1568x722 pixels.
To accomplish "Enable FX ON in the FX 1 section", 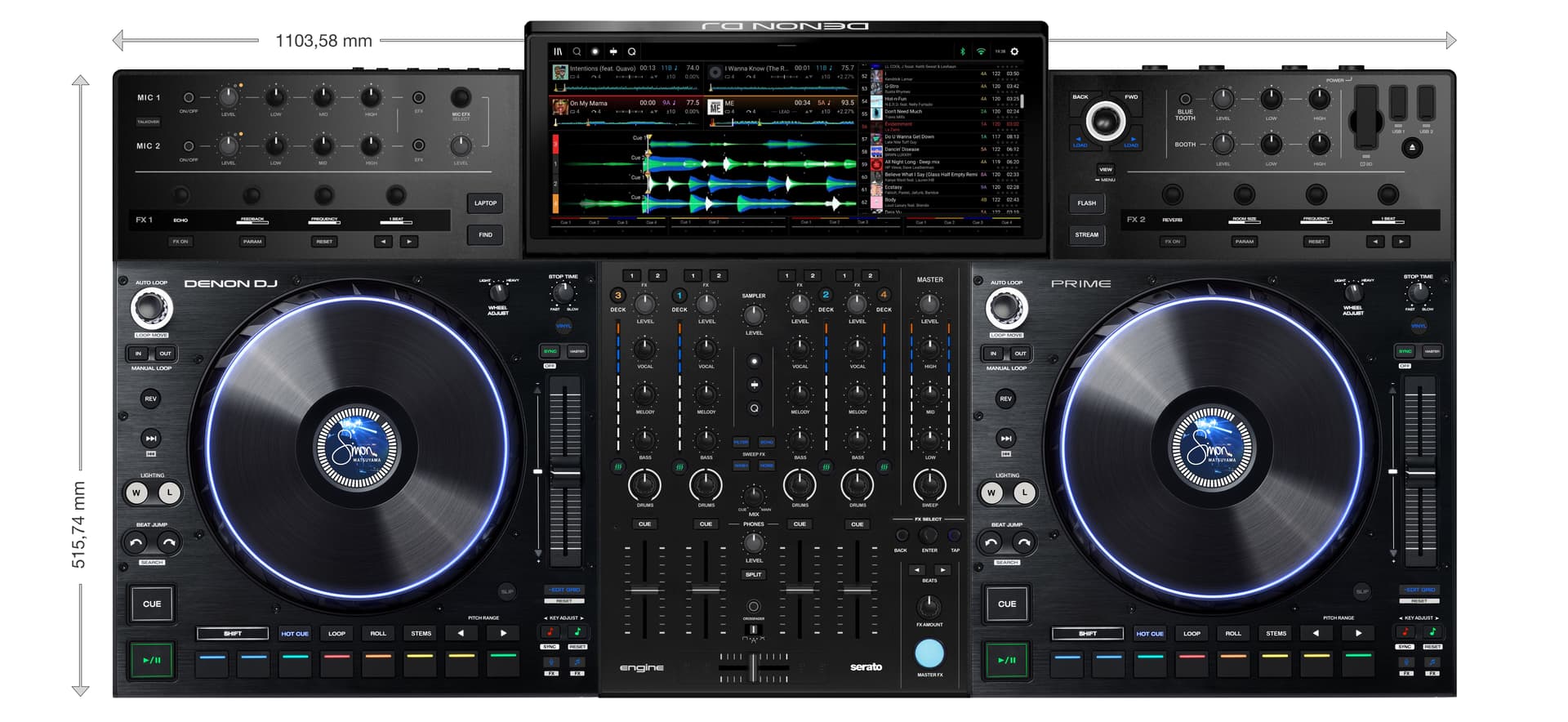I will (180, 242).
